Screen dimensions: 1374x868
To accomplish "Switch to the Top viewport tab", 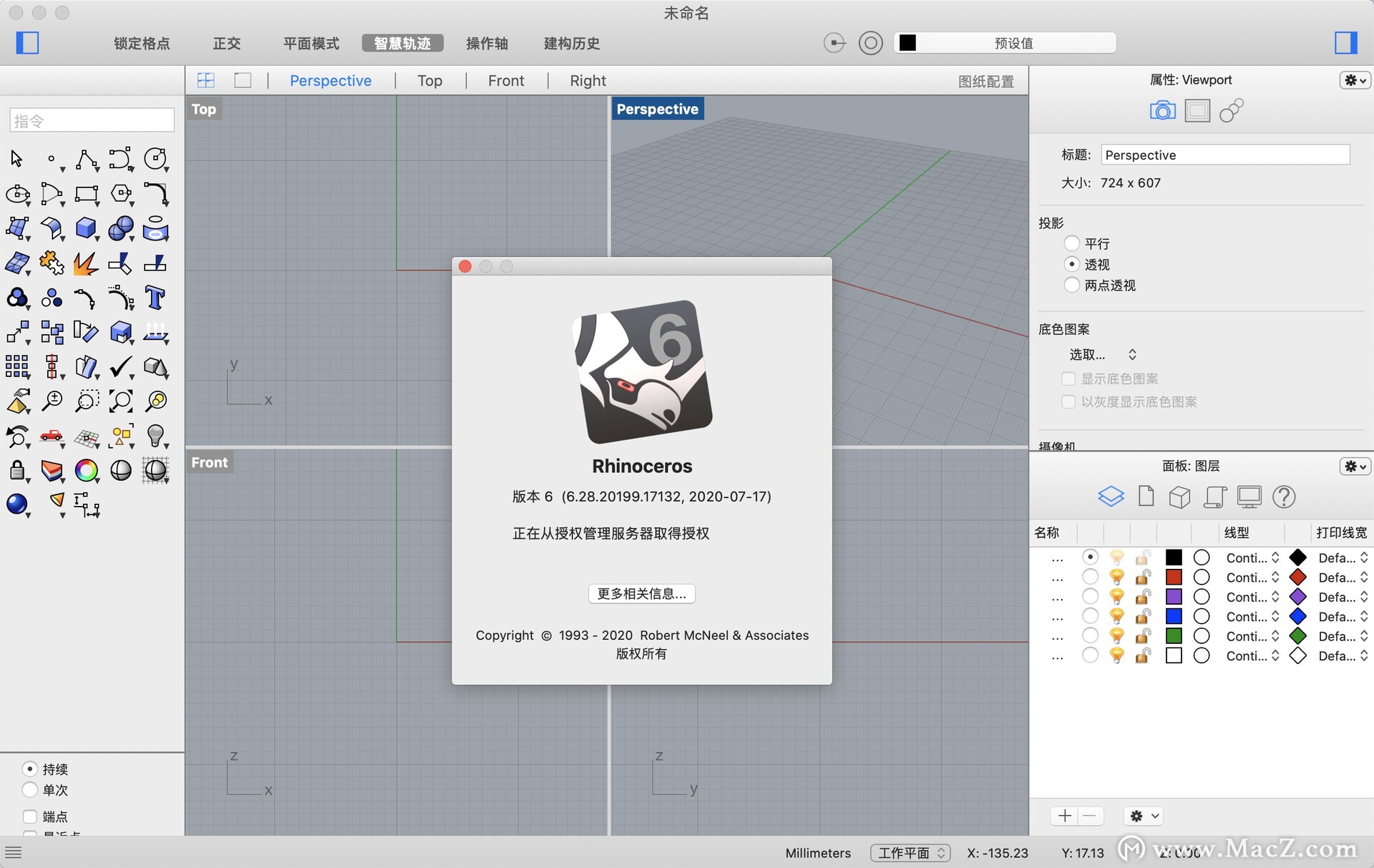I will click(x=427, y=79).
